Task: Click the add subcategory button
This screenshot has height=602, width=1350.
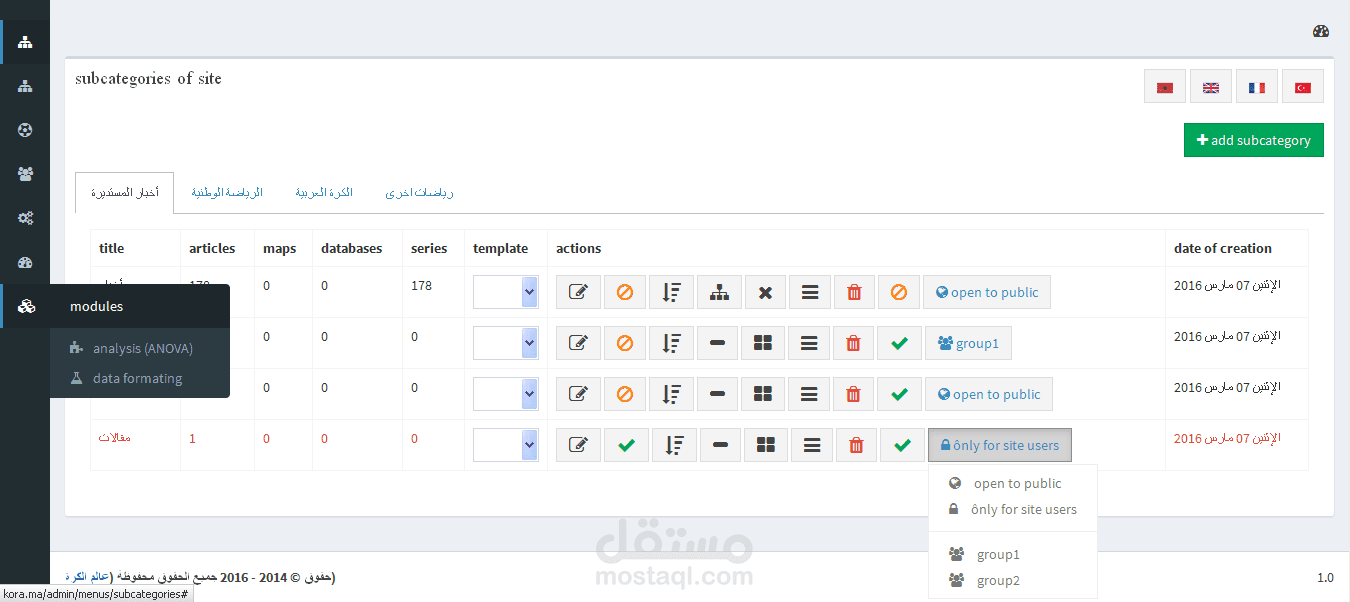Action: pyautogui.click(x=1254, y=140)
